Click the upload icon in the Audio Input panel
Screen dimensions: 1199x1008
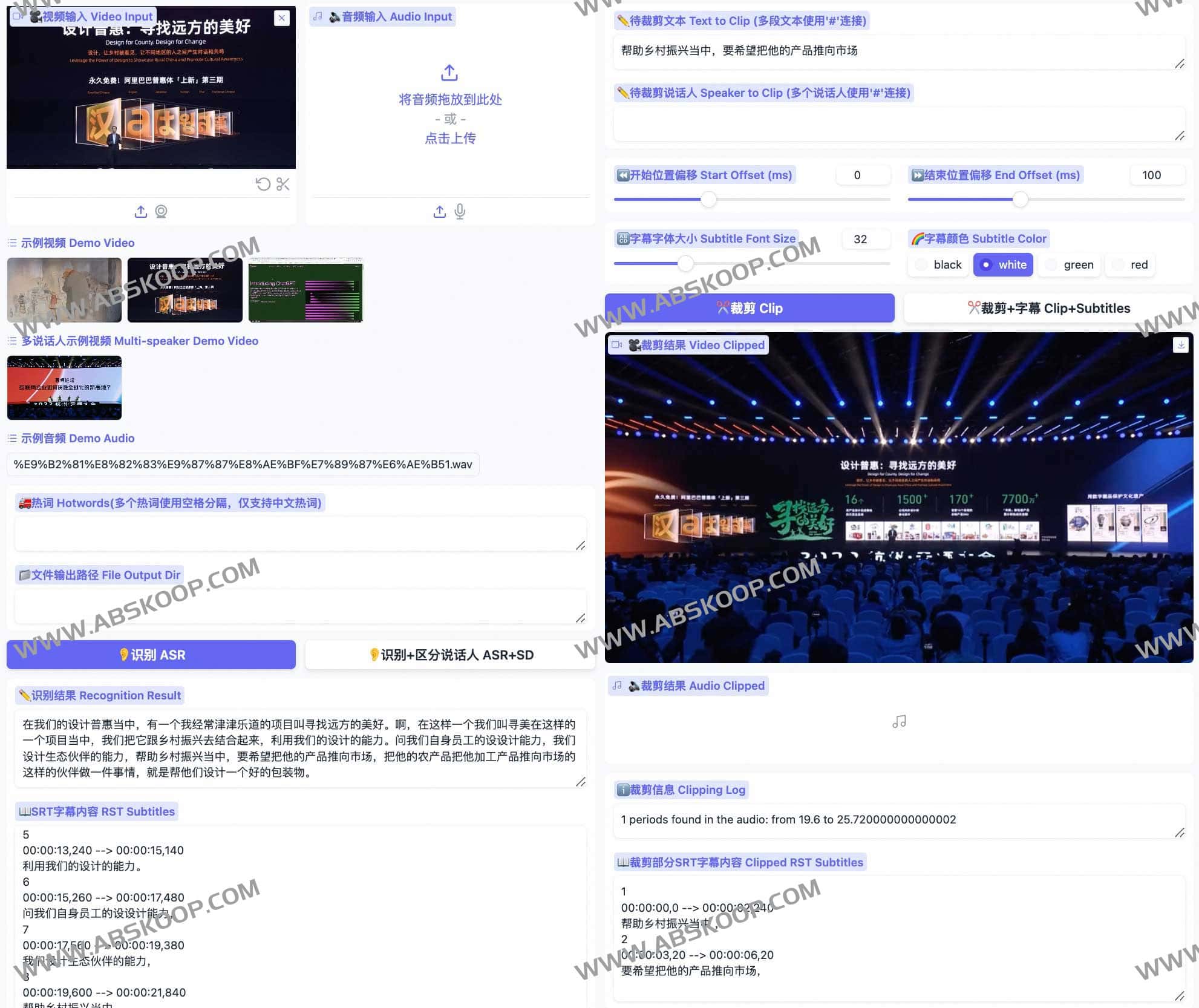tap(439, 212)
